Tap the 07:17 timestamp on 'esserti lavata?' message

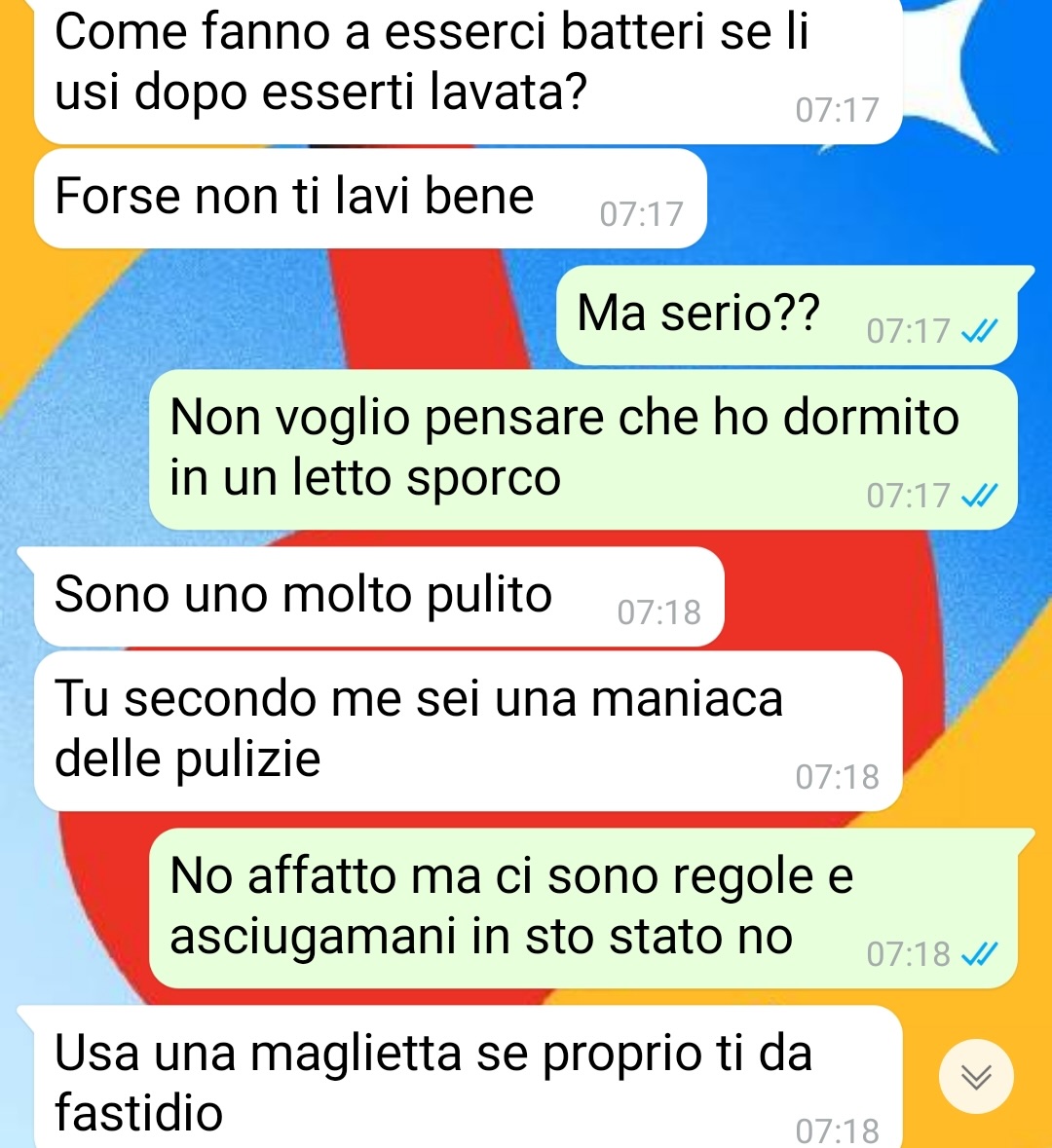coord(837,111)
